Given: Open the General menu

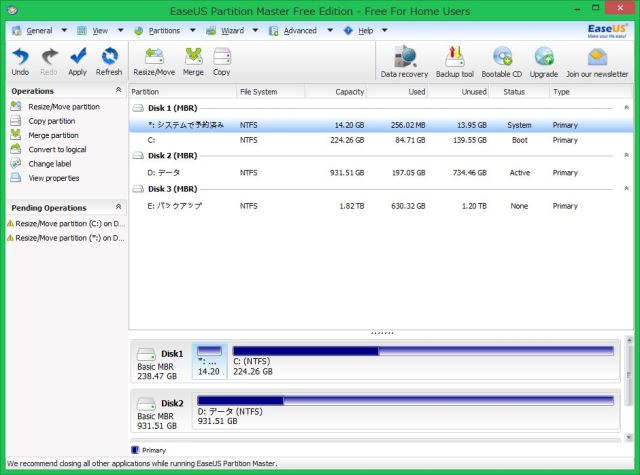Looking at the screenshot, I should [x=39, y=31].
